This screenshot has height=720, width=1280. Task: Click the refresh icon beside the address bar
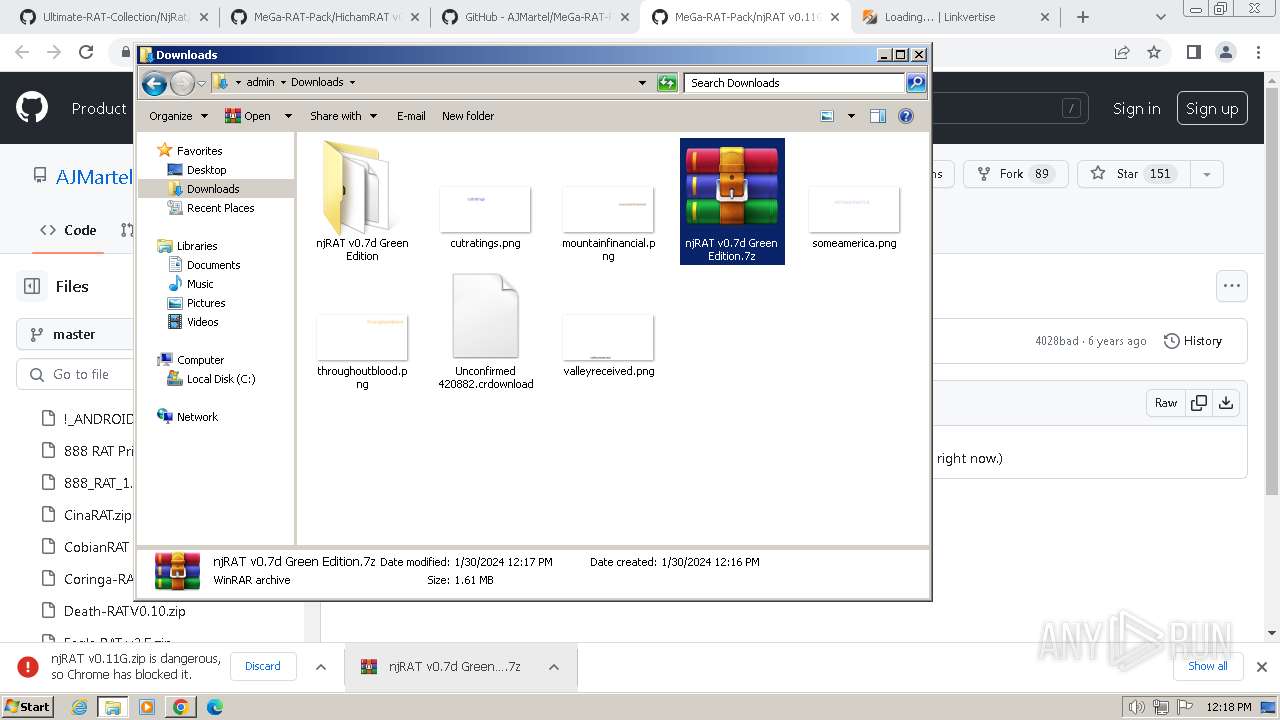[x=667, y=83]
